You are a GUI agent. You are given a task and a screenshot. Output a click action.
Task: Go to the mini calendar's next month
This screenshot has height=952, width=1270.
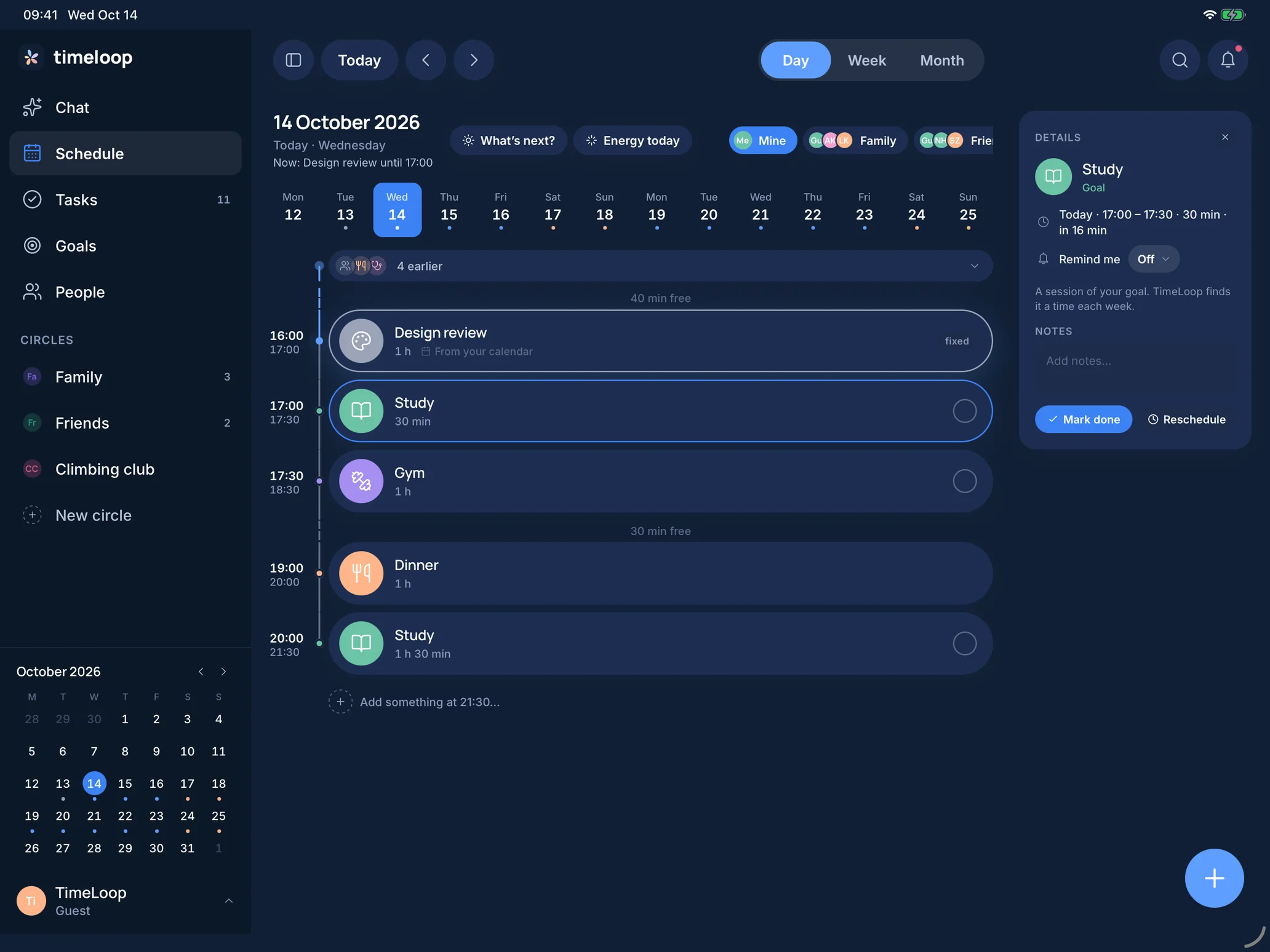(x=223, y=672)
